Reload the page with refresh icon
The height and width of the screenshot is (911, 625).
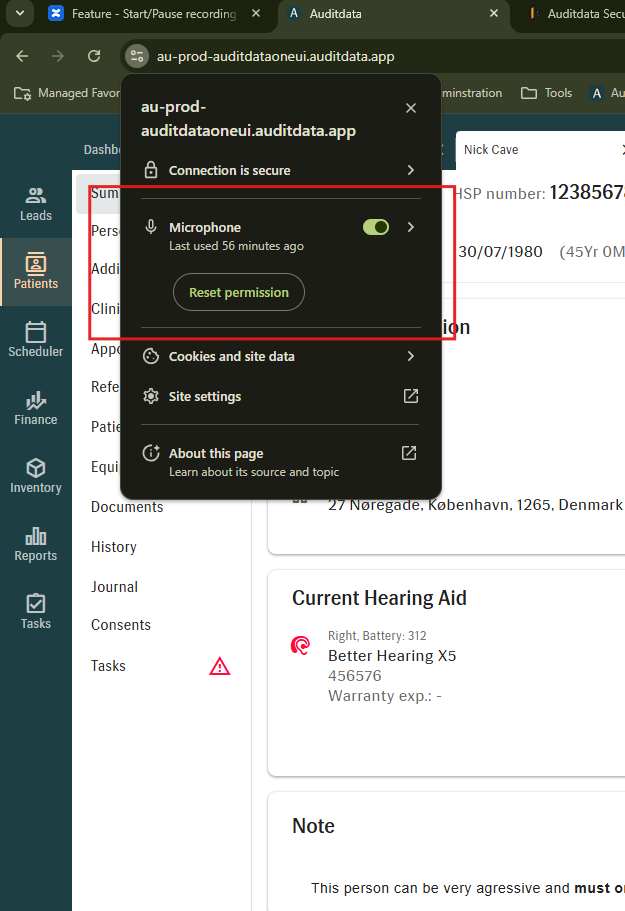(94, 56)
